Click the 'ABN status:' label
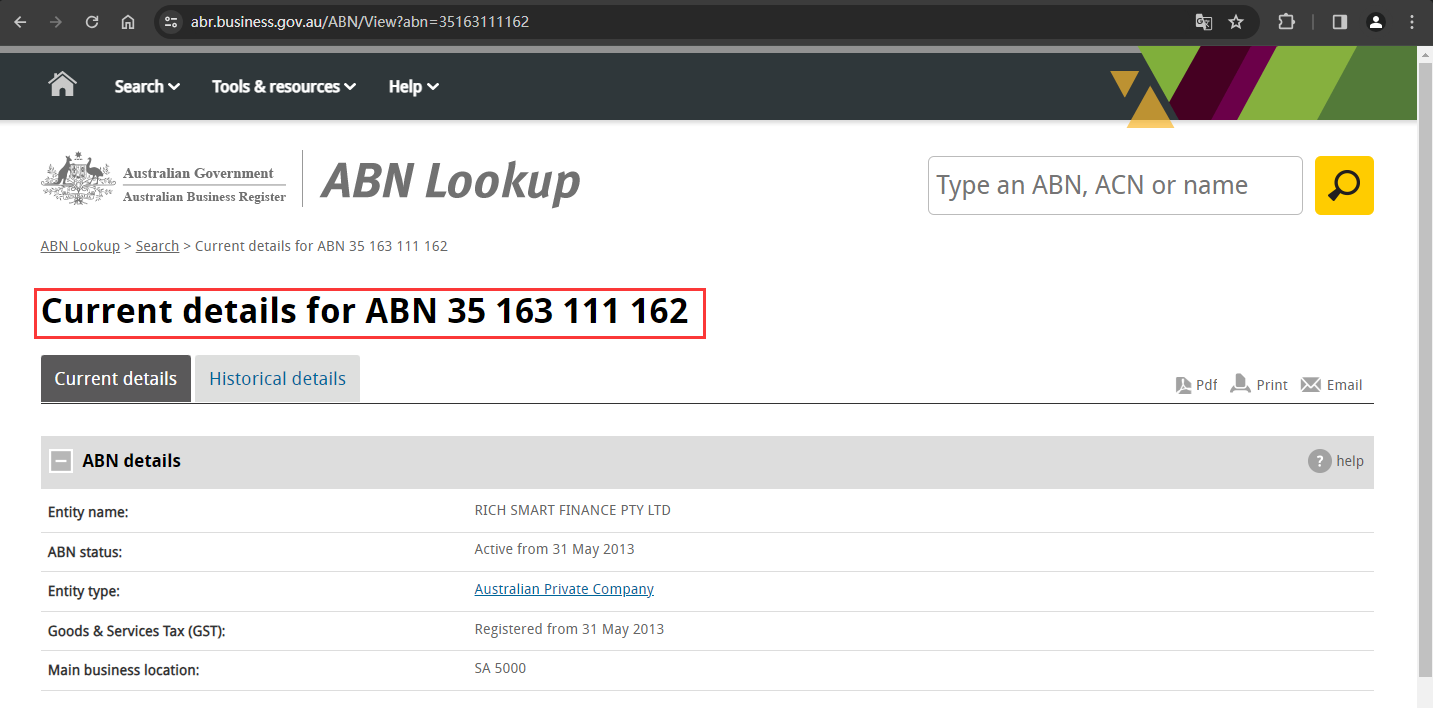This screenshot has width=1433, height=708. point(85,552)
